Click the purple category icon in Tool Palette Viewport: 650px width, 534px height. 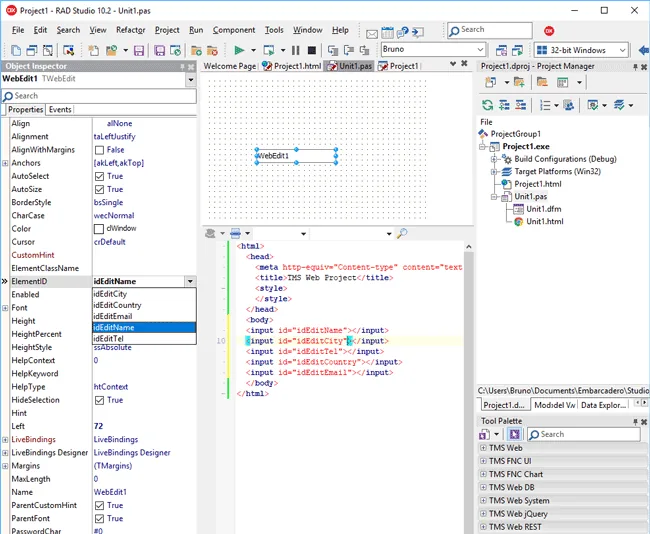tap(514, 434)
